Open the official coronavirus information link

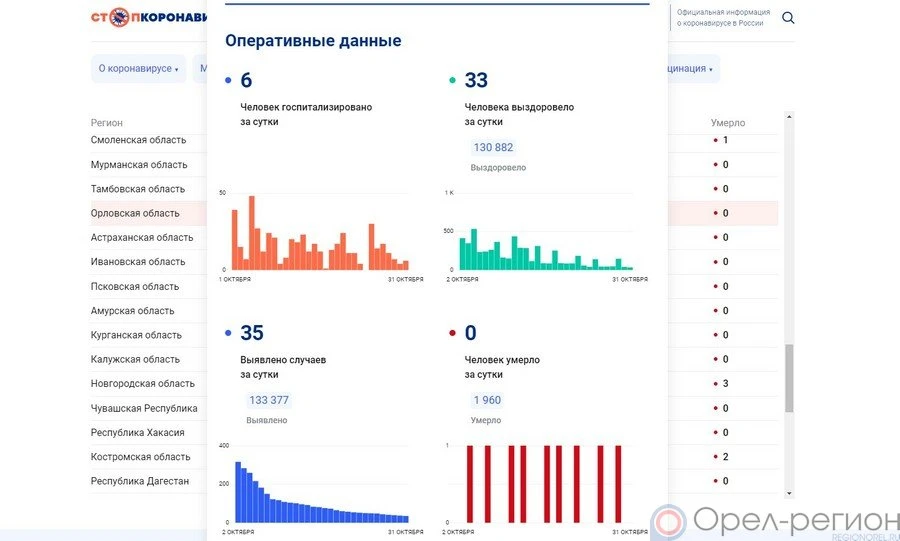click(722, 17)
